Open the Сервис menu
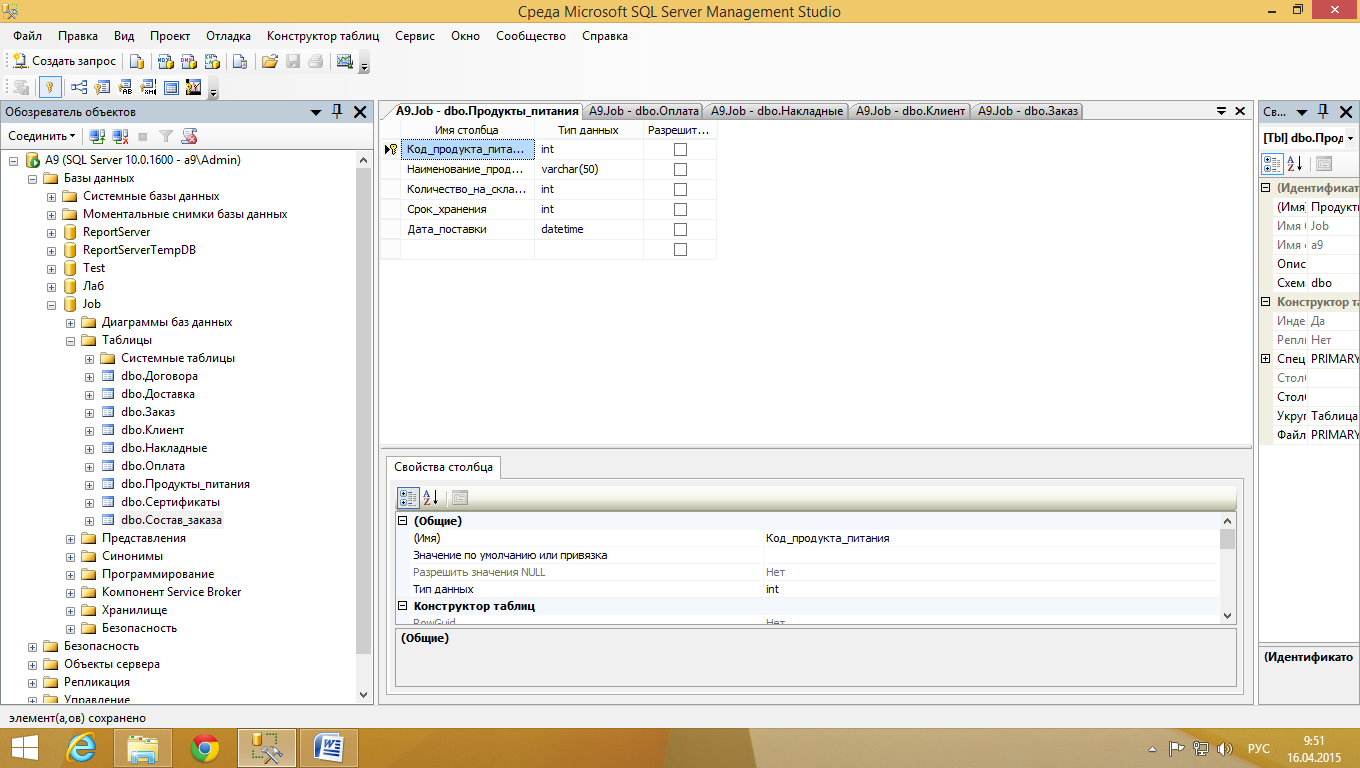This screenshot has width=1360, height=768. [x=415, y=36]
